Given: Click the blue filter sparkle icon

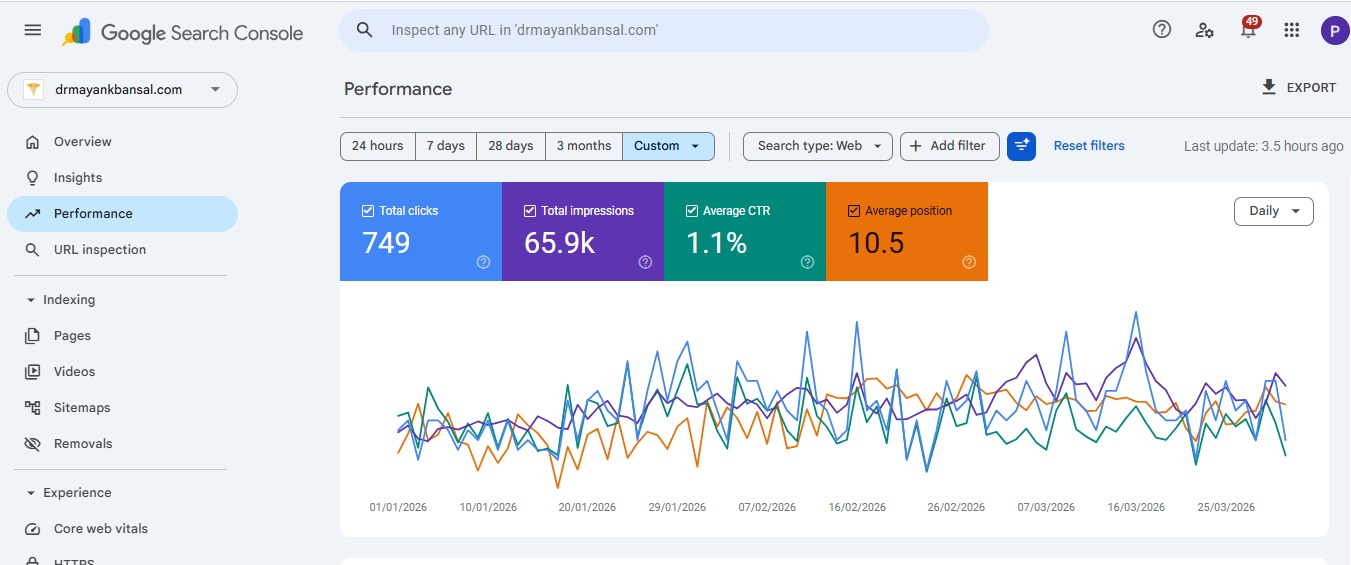Looking at the screenshot, I should click(x=1021, y=146).
